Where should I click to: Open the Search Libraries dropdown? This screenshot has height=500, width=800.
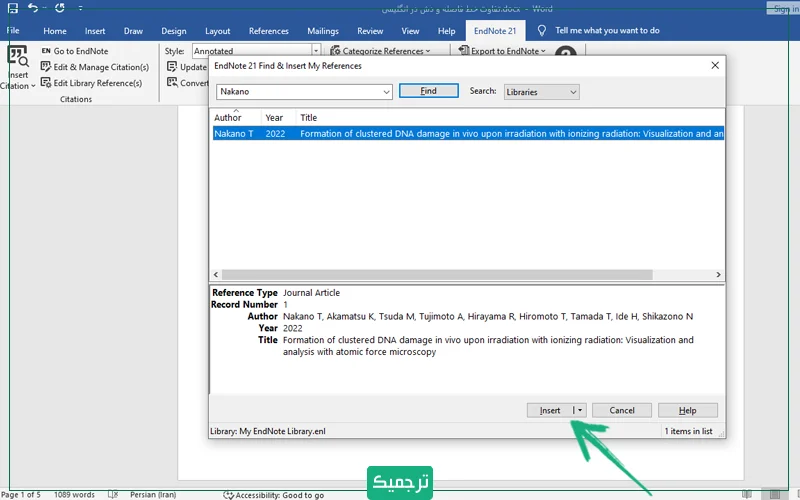pos(541,92)
